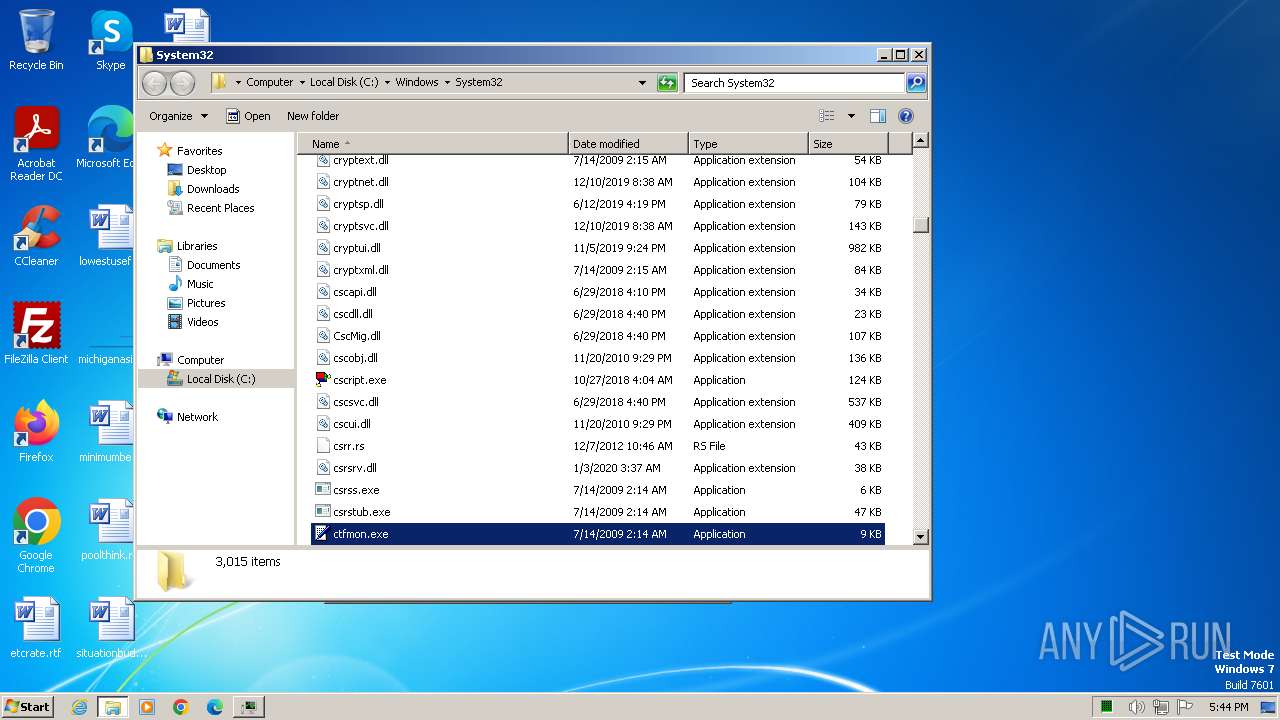Open Internet Explorer from the taskbar
Viewport: 1280px width, 720px height.
coord(79,707)
